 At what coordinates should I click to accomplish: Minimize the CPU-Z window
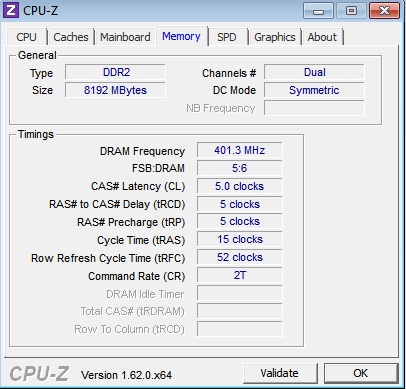tap(318, 11)
